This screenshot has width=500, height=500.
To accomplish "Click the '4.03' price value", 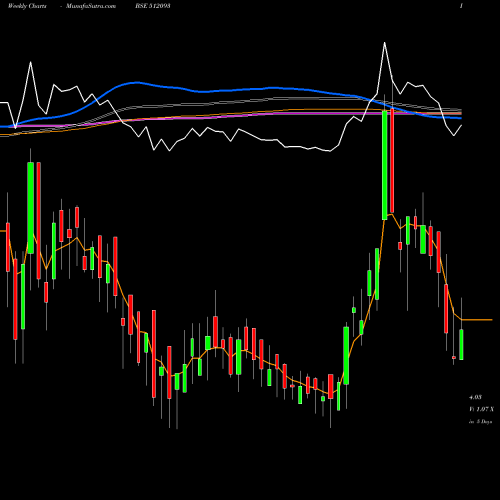I will coord(475,397).
